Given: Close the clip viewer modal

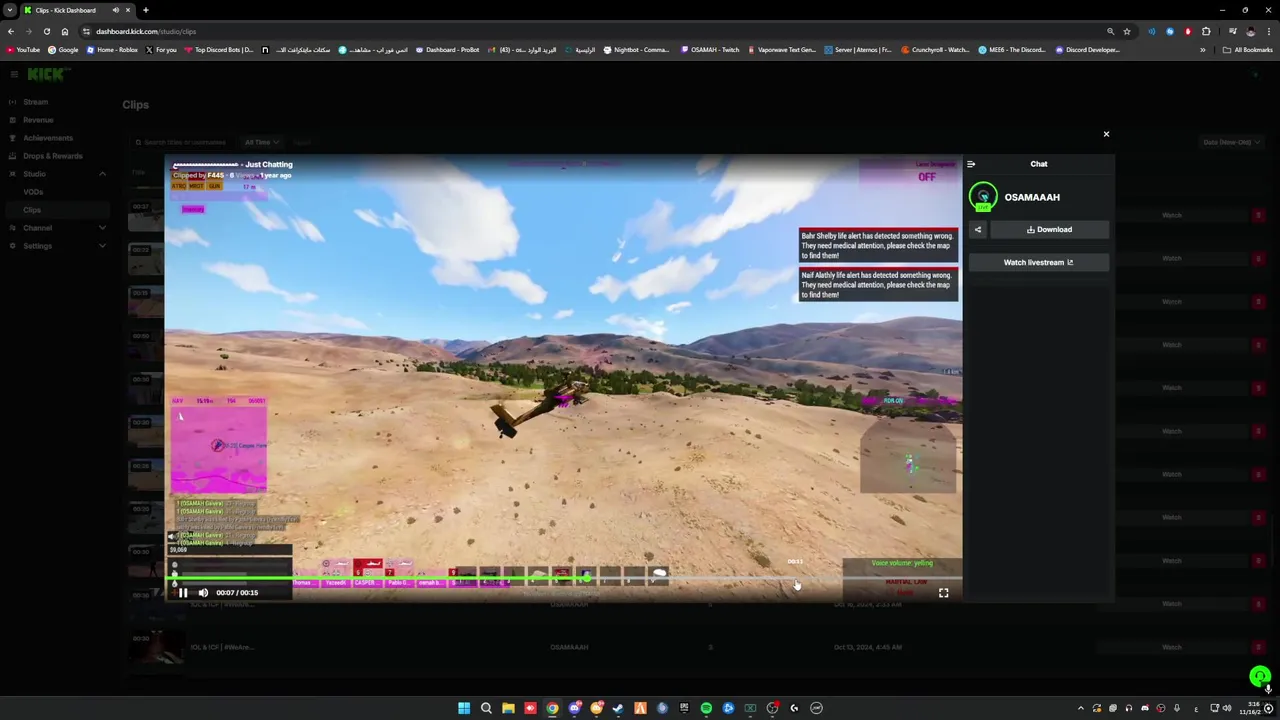Looking at the screenshot, I should click(1106, 134).
